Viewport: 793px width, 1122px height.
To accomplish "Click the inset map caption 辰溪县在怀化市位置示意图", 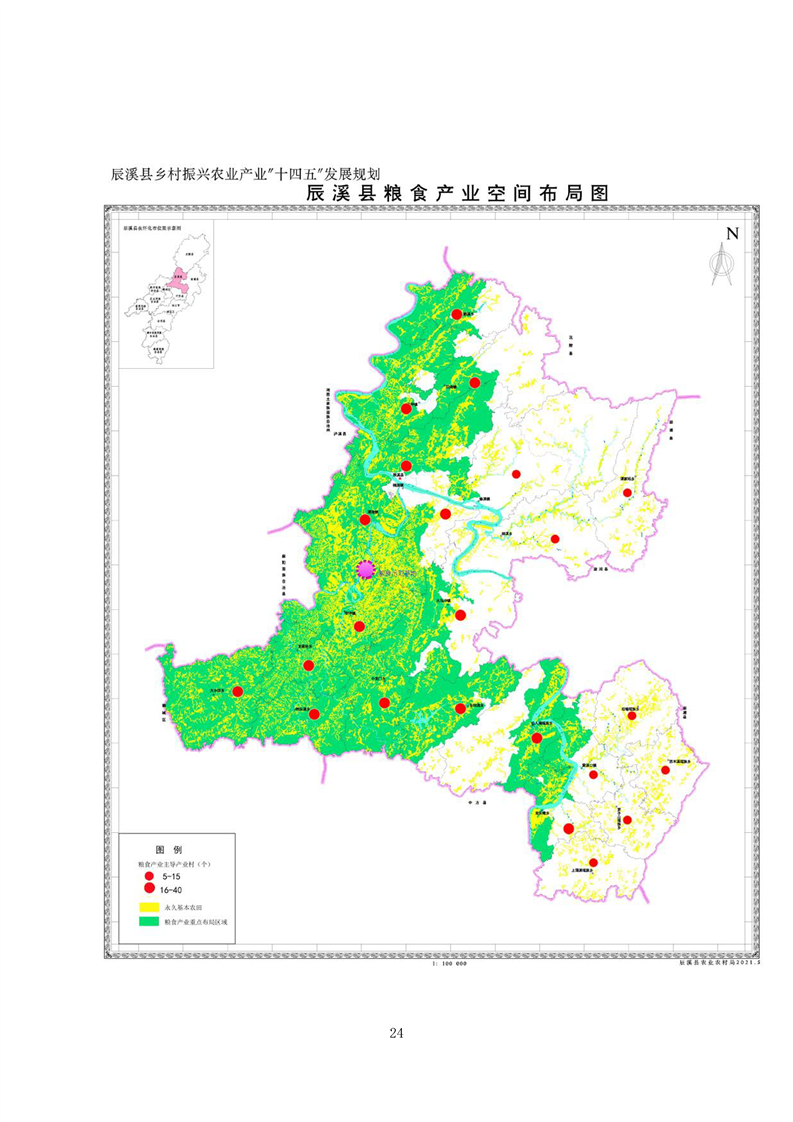I will [150, 228].
